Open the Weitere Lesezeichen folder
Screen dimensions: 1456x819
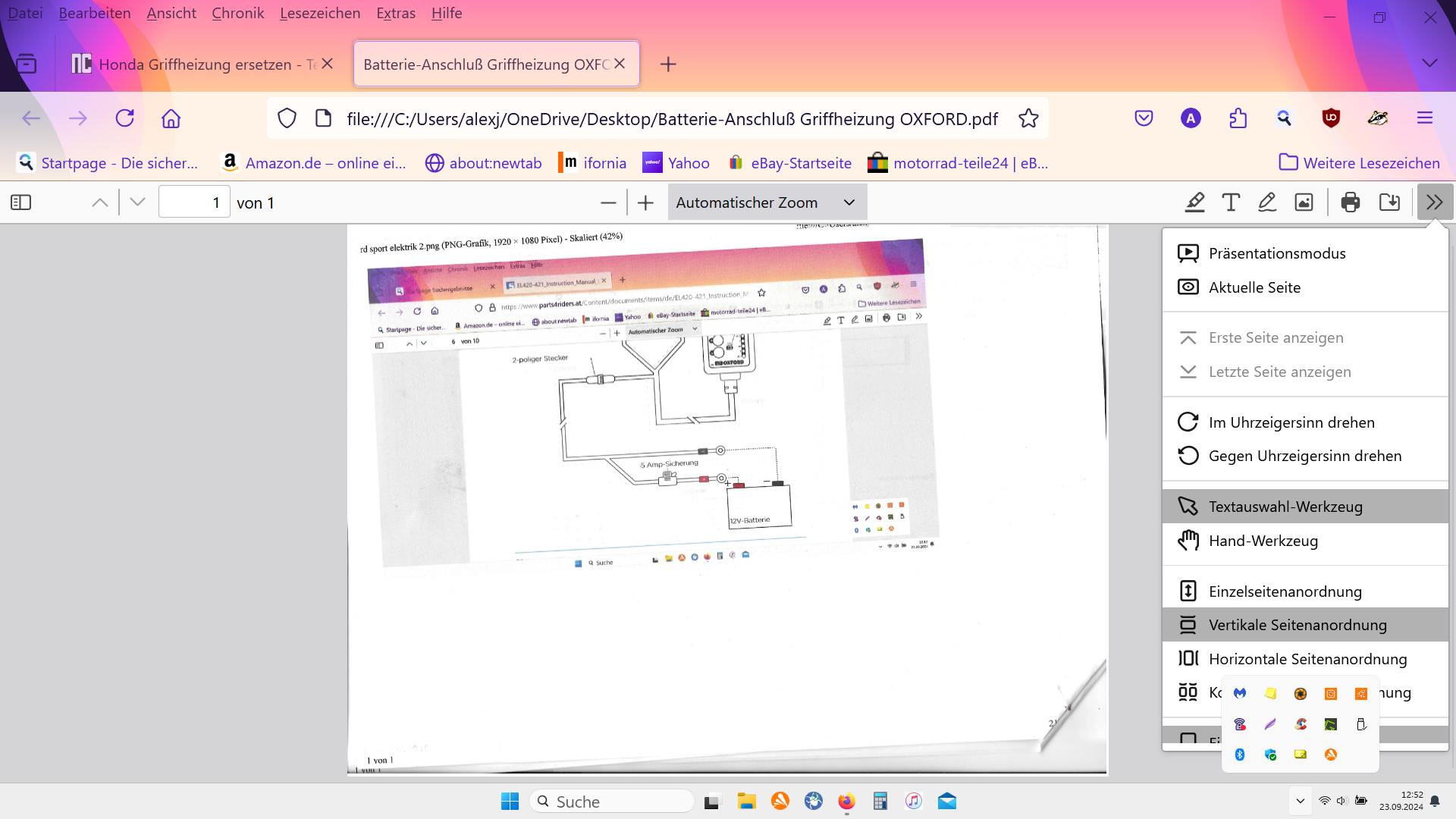click(1359, 163)
